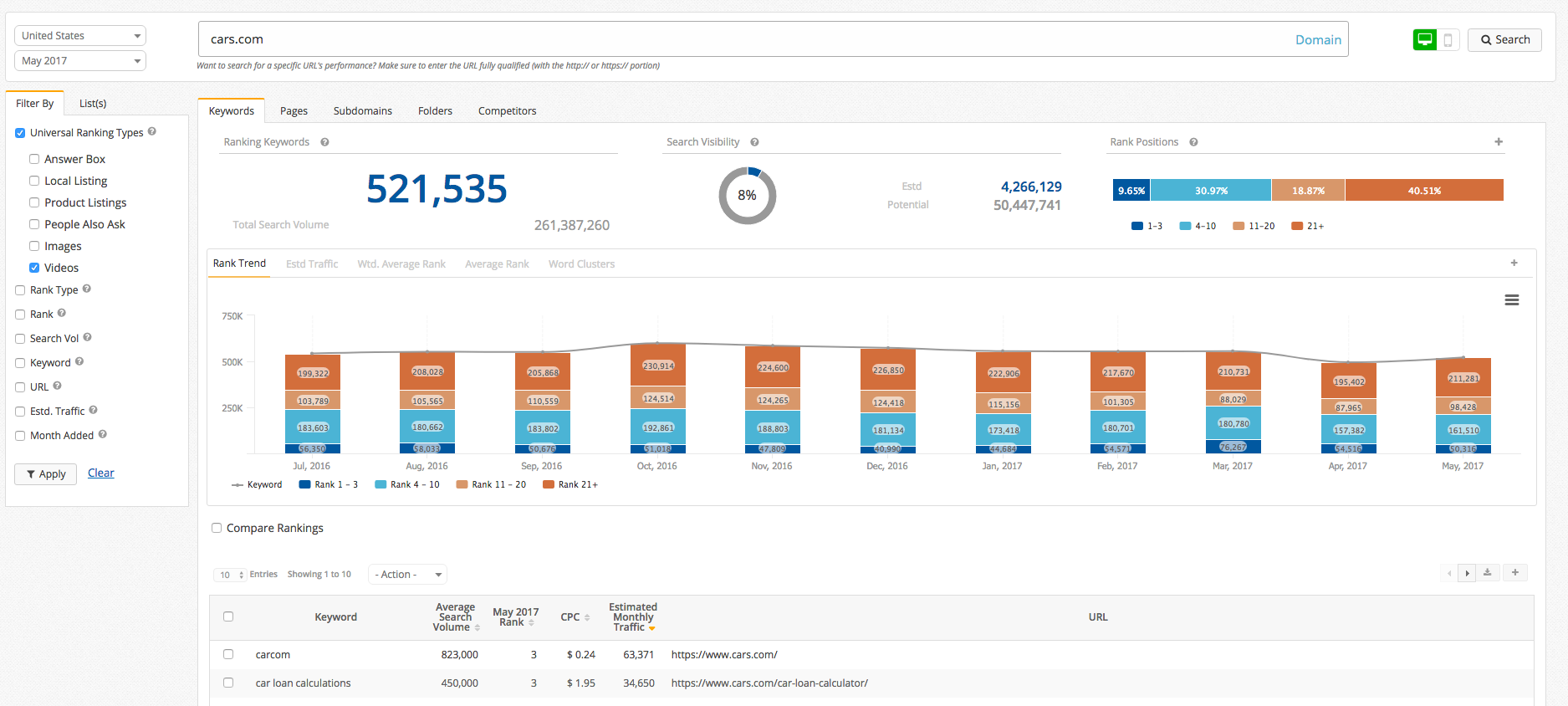The height and width of the screenshot is (706, 1568).
Task: Click help icon beside Rank Type filter
Action: pyautogui.click(x=87, y=289)
